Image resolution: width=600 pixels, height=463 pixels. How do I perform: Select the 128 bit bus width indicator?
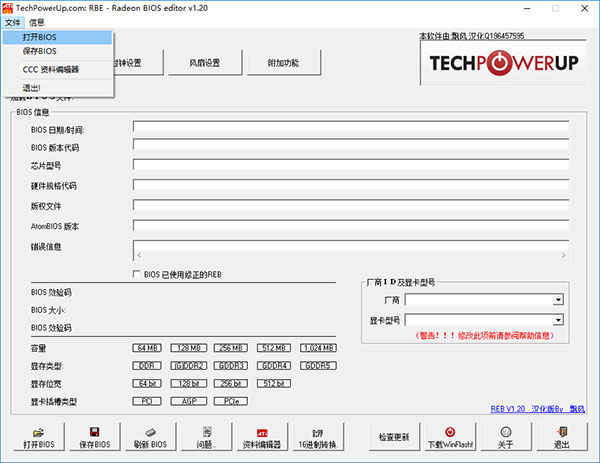point(189,383)
